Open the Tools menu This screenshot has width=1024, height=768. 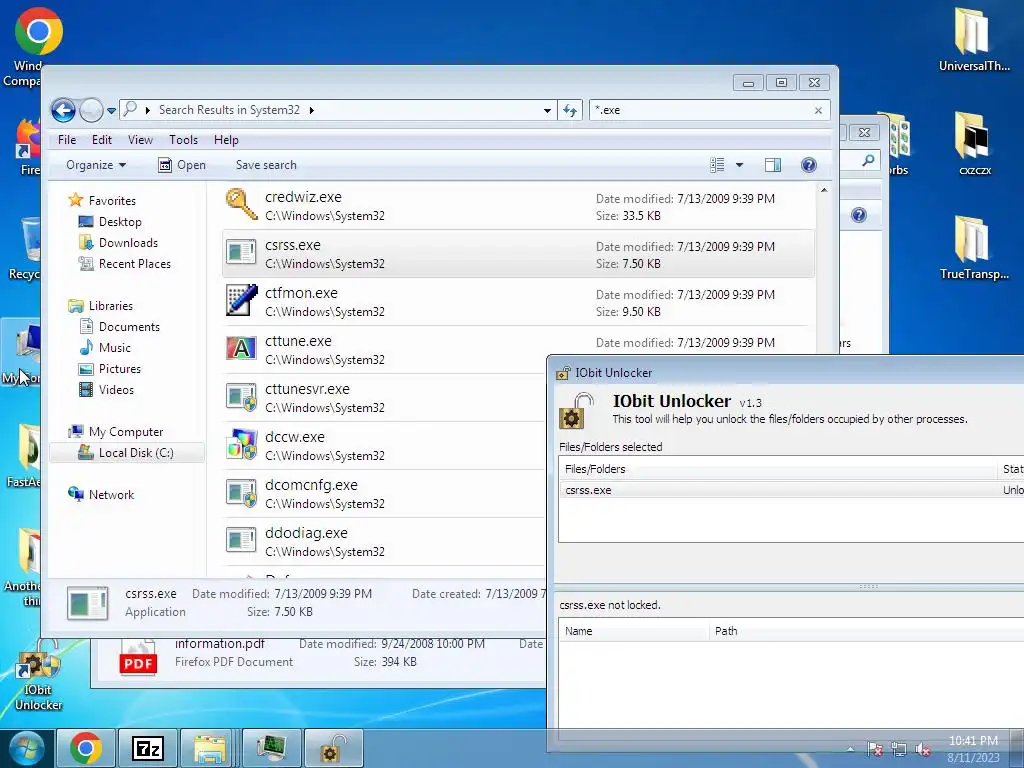click(184, 140)
